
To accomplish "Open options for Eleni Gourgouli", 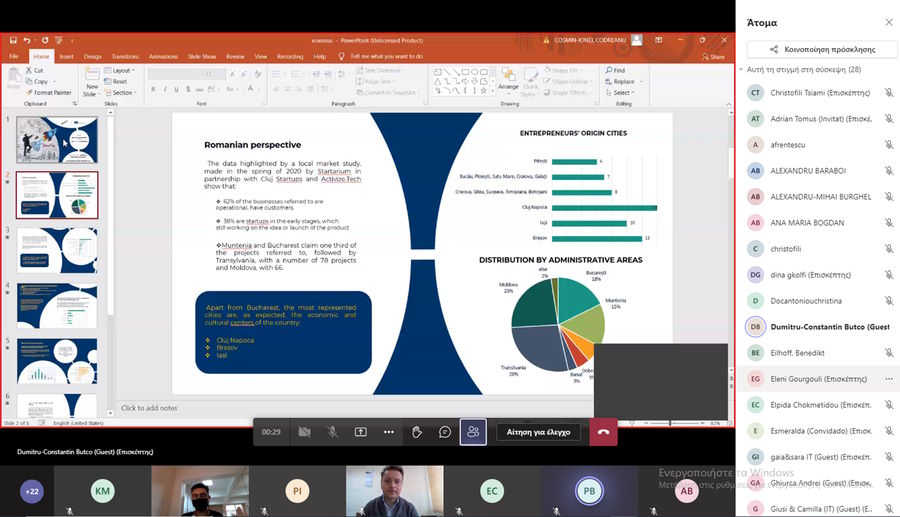I will tap(888, 379).
